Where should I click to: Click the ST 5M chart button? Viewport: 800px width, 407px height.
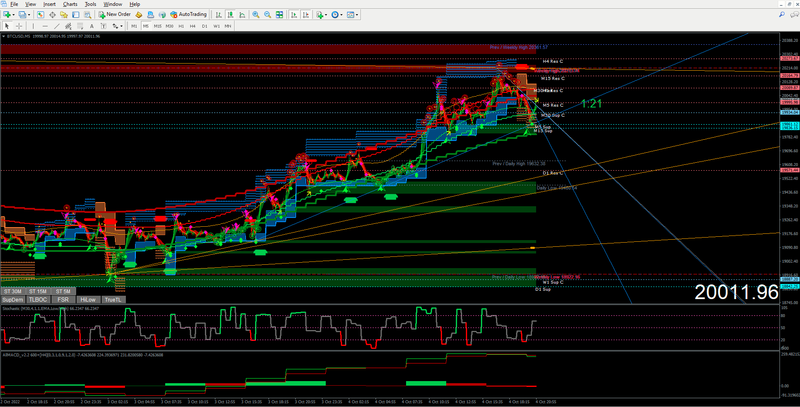(x=63, y=291)
